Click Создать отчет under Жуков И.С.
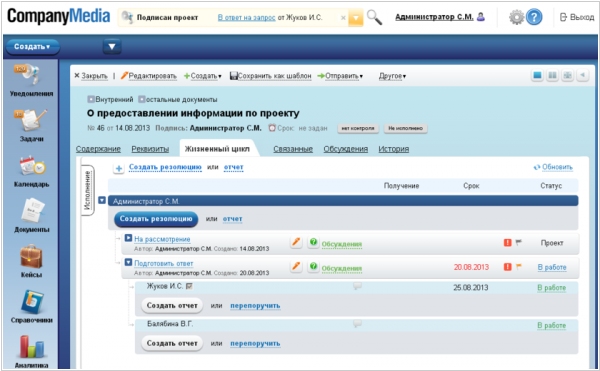The width and height of the screenshot is (600, 371). tap(172, 306)
